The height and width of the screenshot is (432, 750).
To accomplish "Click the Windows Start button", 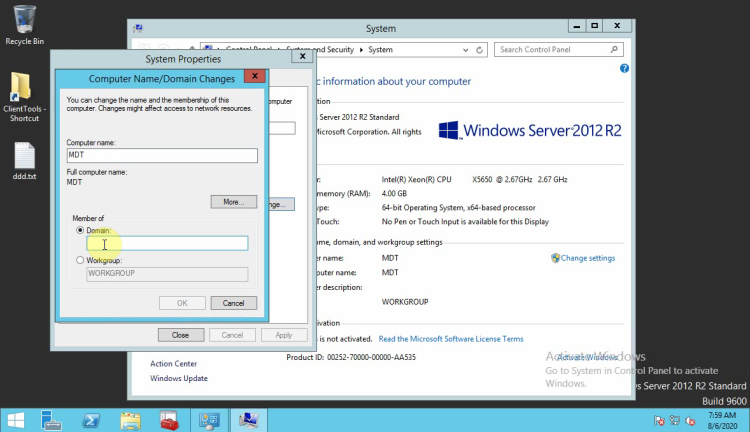I will click(17, 419).
